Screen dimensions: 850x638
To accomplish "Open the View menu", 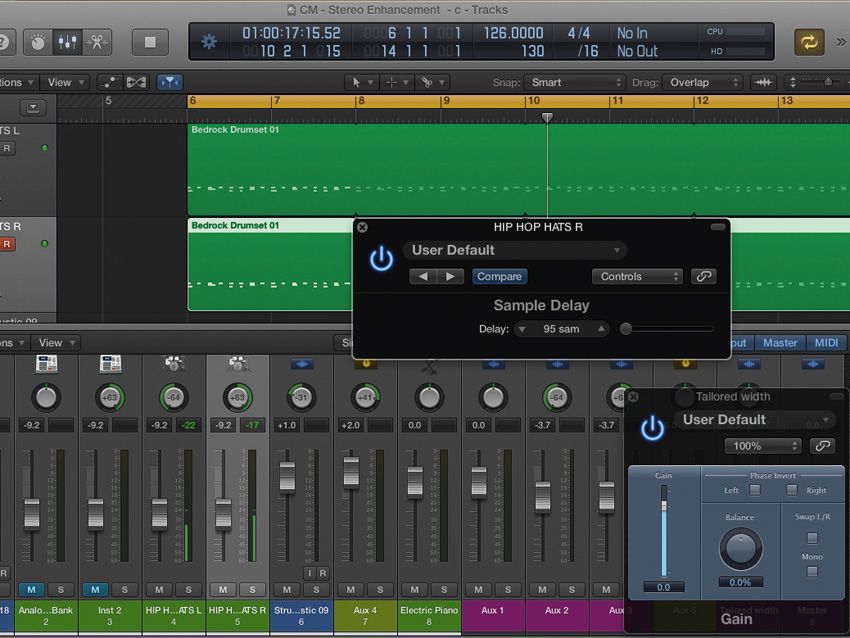I will click(64, 82).
